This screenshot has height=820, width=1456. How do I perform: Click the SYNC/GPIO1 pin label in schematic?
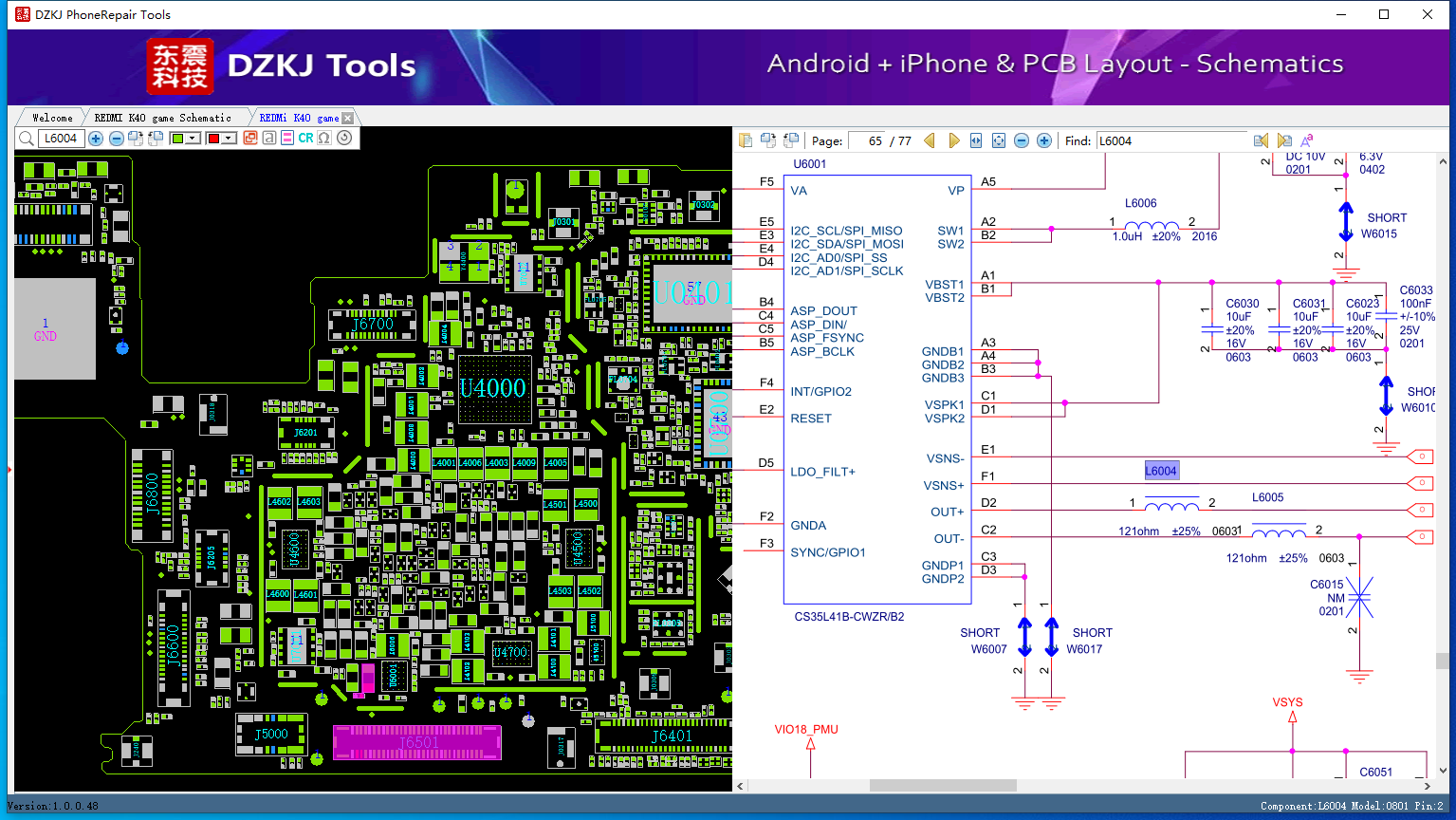[x=828, y=552]
